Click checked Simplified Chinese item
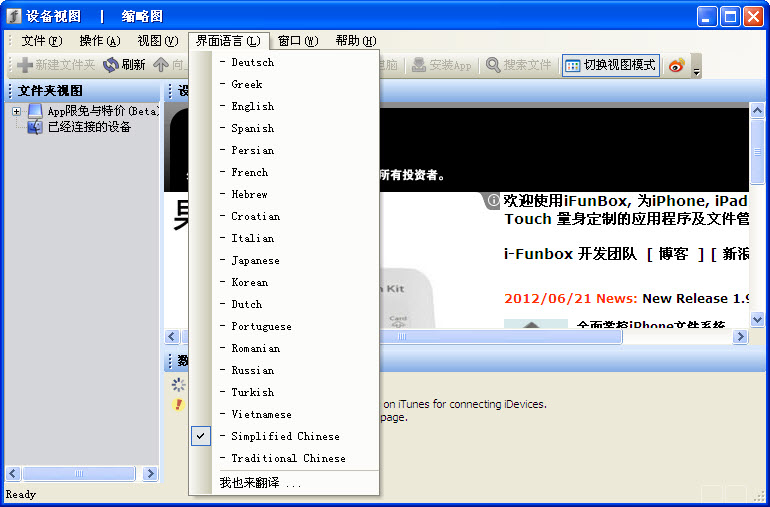Image resolution: width=770 pixels, height=507 pixels. [284, 436]
